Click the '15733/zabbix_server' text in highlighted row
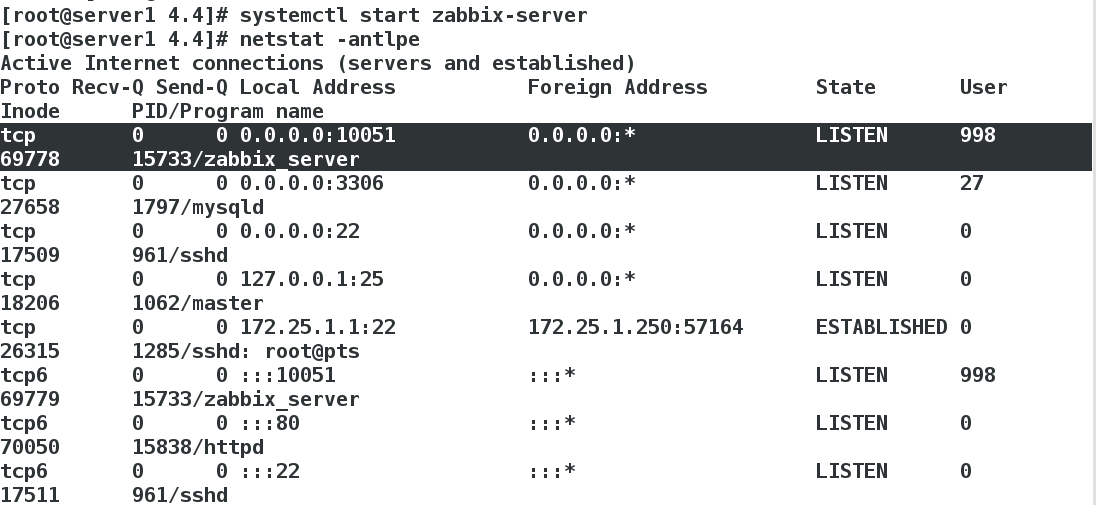 click(x=246, y=159)
